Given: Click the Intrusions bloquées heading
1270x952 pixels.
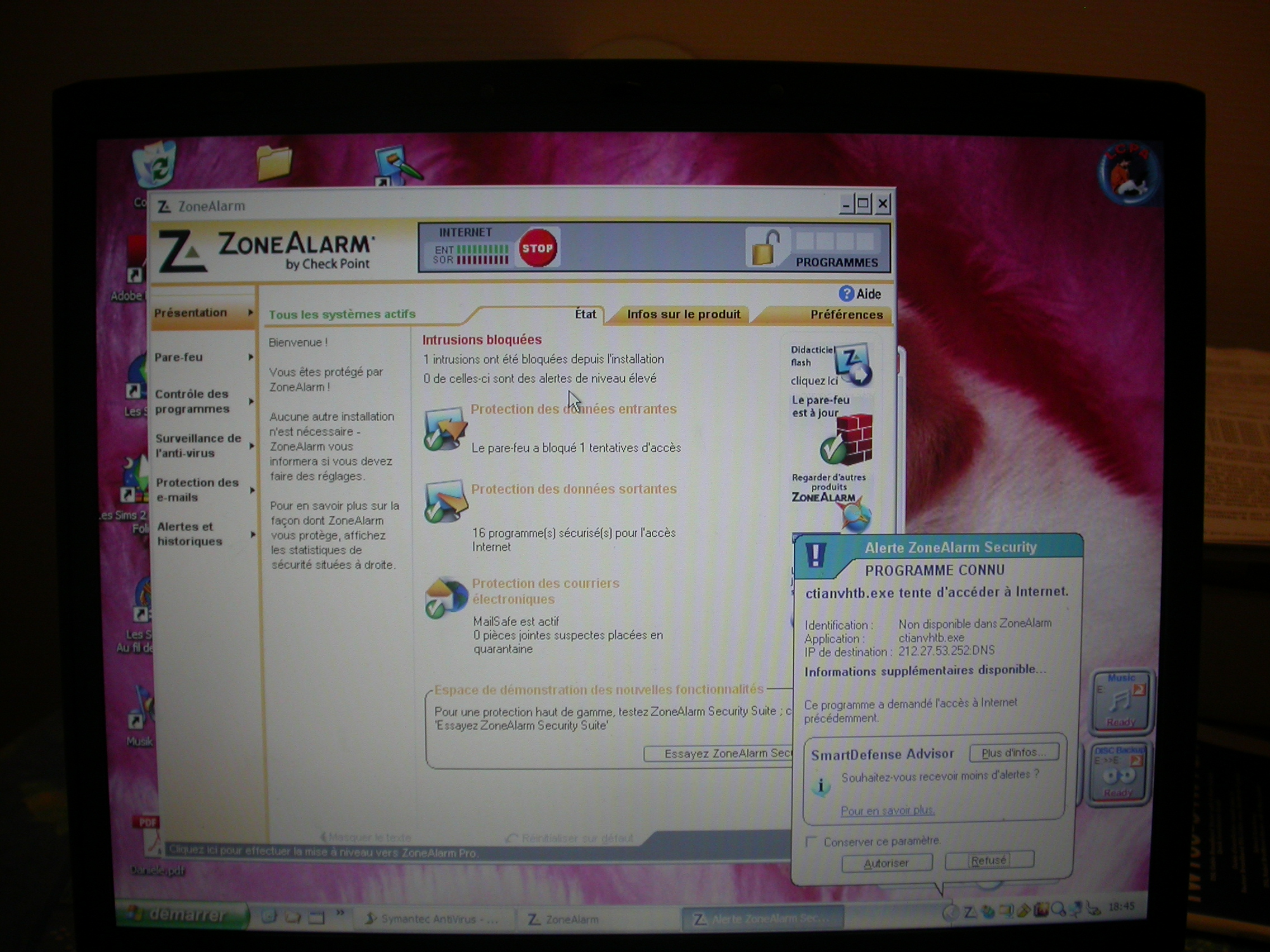Looking at the screenshot, I should tap(482, 340).
